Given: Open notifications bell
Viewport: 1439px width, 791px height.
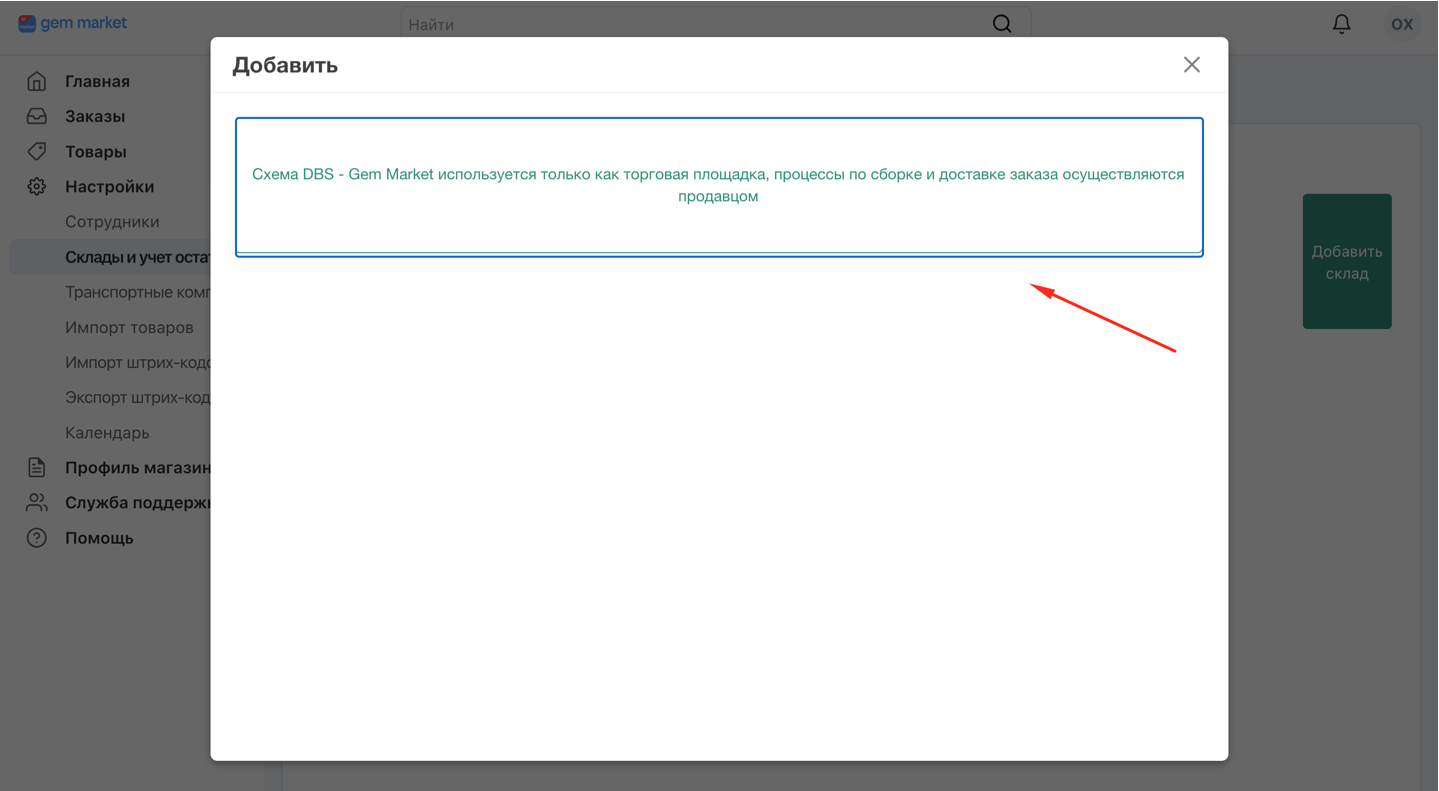Looking at the screenshot, I should coord(1341,24).
